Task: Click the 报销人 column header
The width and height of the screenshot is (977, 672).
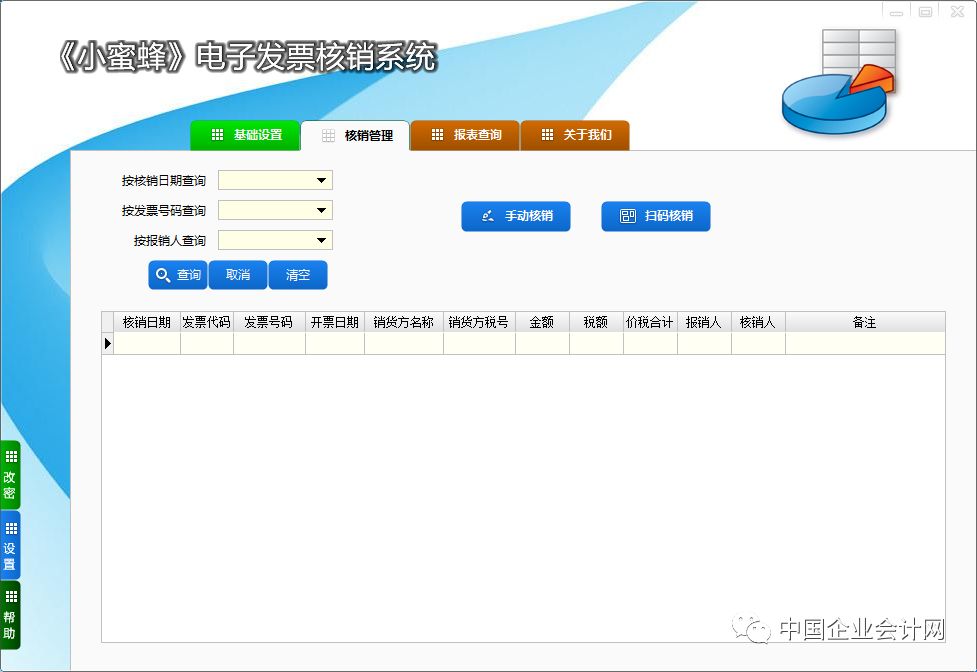Action: tap(704, 322)
